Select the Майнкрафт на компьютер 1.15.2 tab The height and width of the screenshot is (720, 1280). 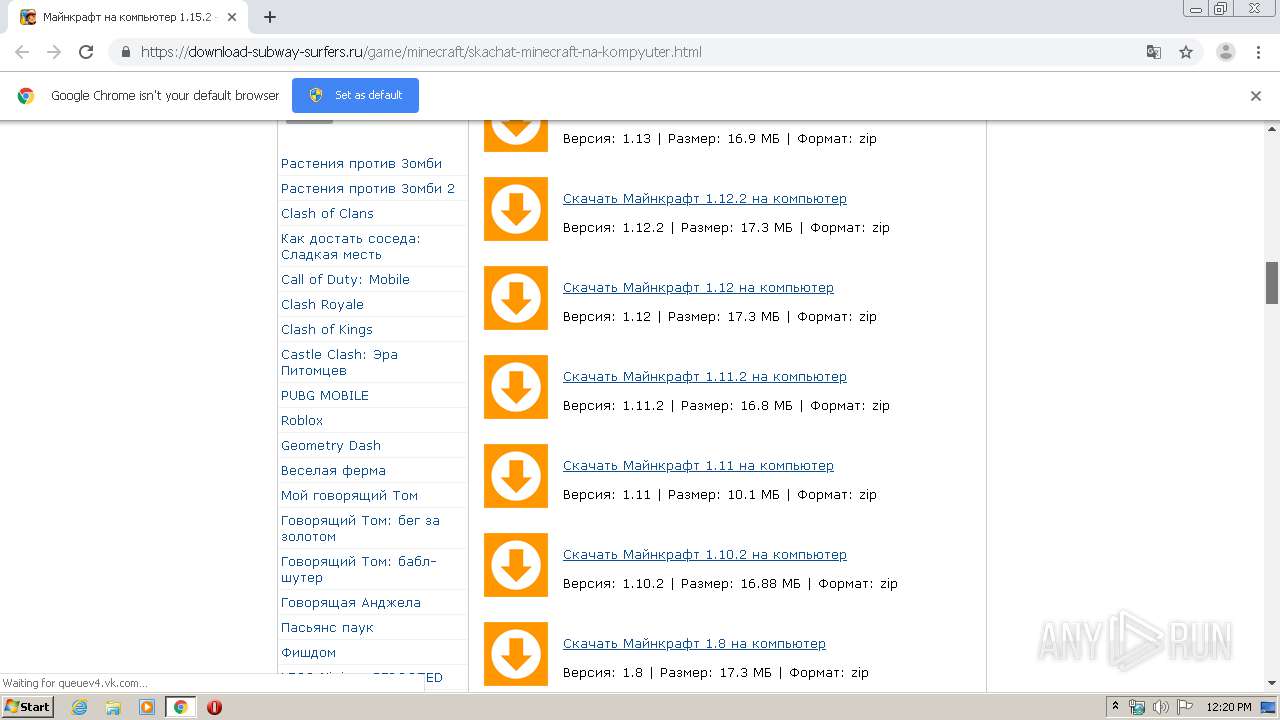[127, 17]
